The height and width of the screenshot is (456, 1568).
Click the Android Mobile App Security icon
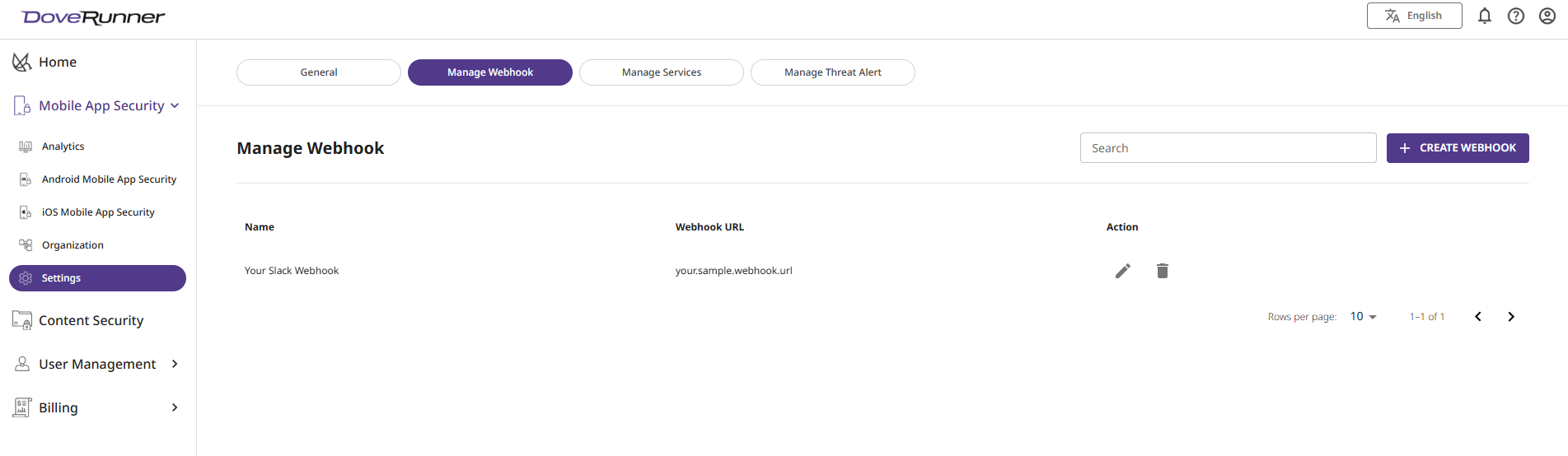[x=26, y=179]
